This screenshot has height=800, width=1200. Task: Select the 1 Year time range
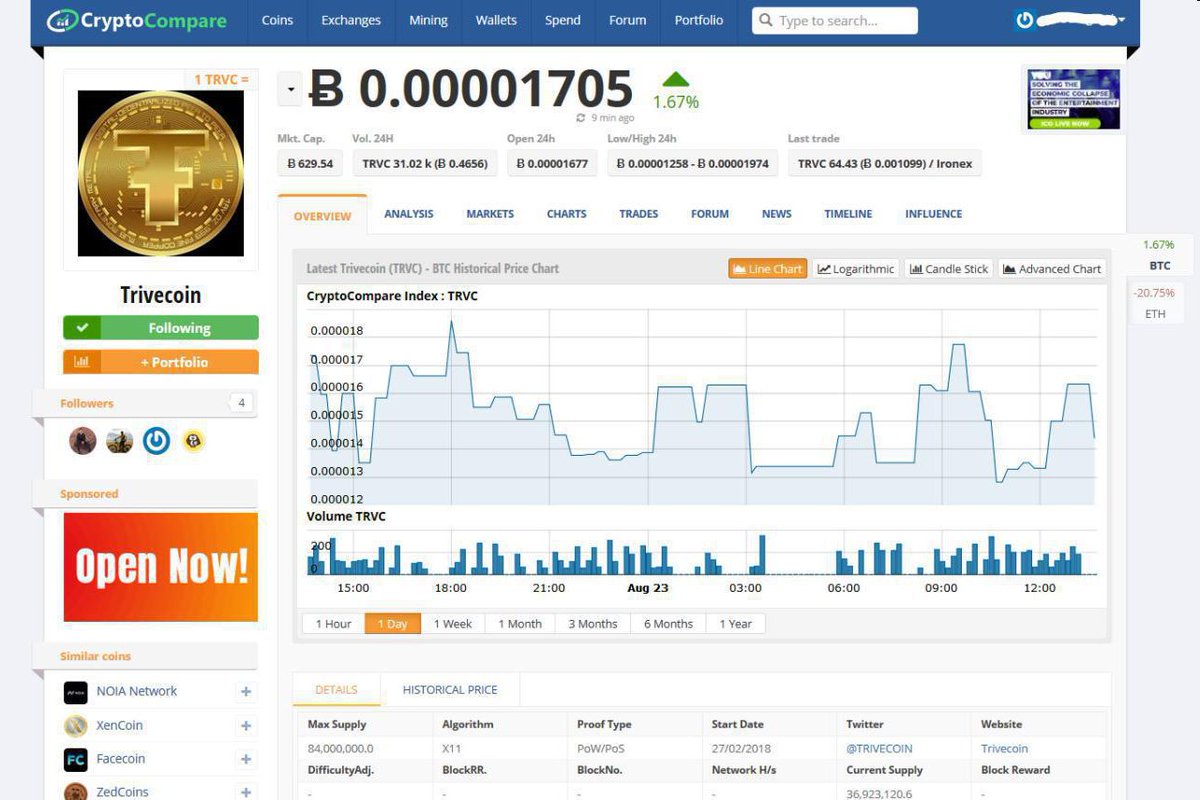(736, 624)
